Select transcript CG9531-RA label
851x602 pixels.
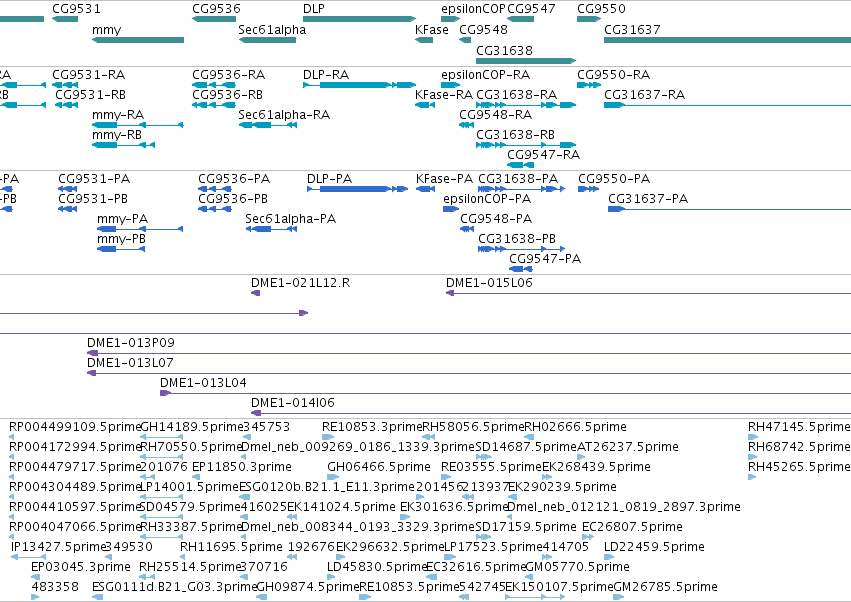click(88, 74)
